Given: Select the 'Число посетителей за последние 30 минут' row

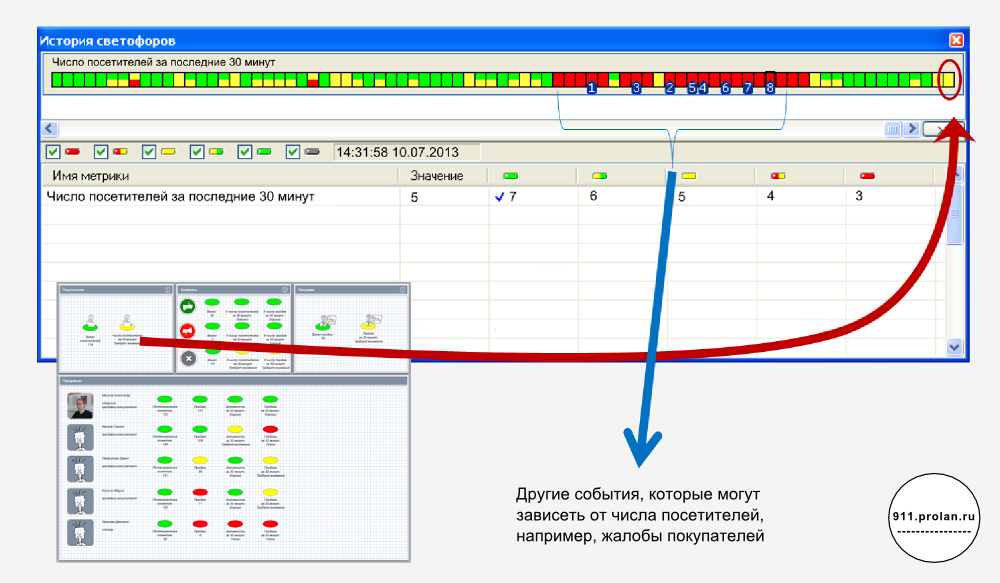Looking at the screenshot, I should pyautogui.click(x=181, y=197).
